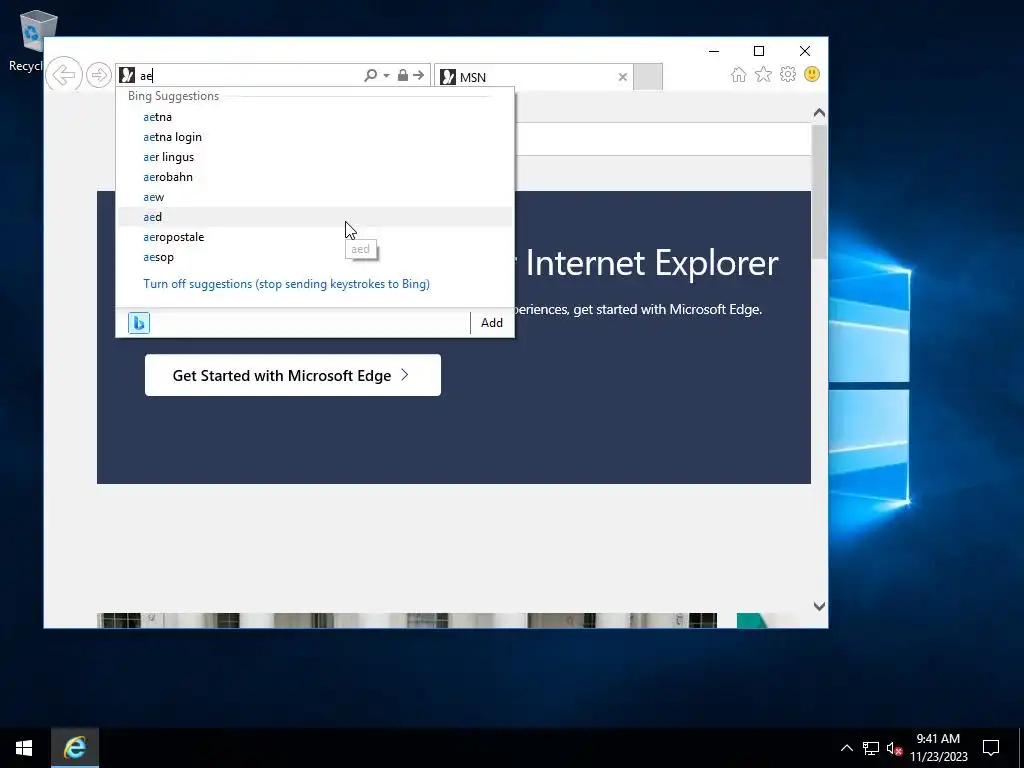
Task: Click Turn off suggestions link
Action: pos(286,284)
